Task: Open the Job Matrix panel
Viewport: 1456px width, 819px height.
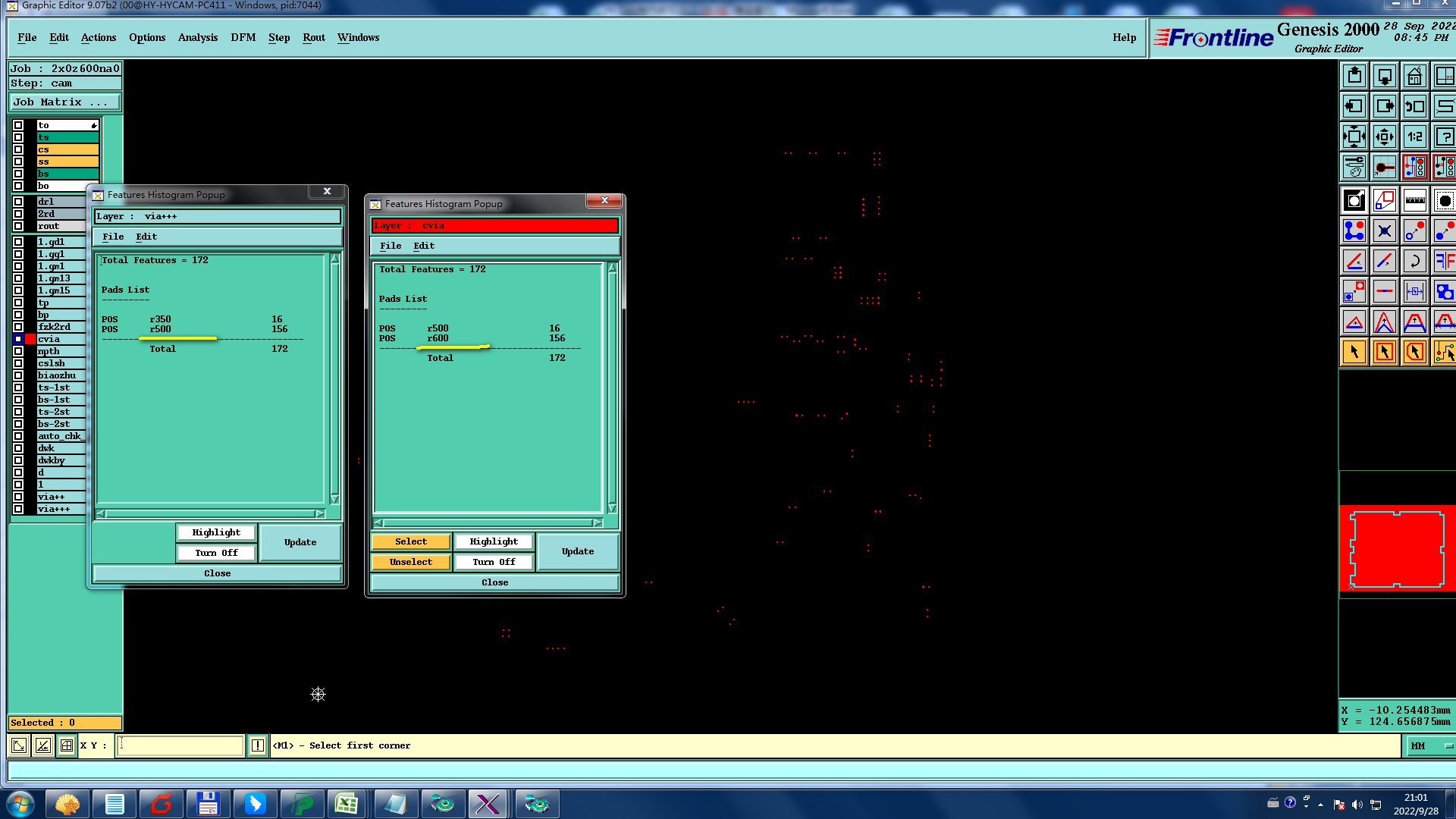Action: (x=64, y=102)
